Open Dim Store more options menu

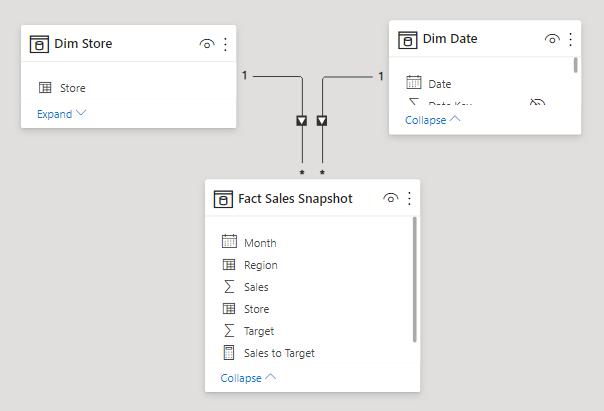225,44
